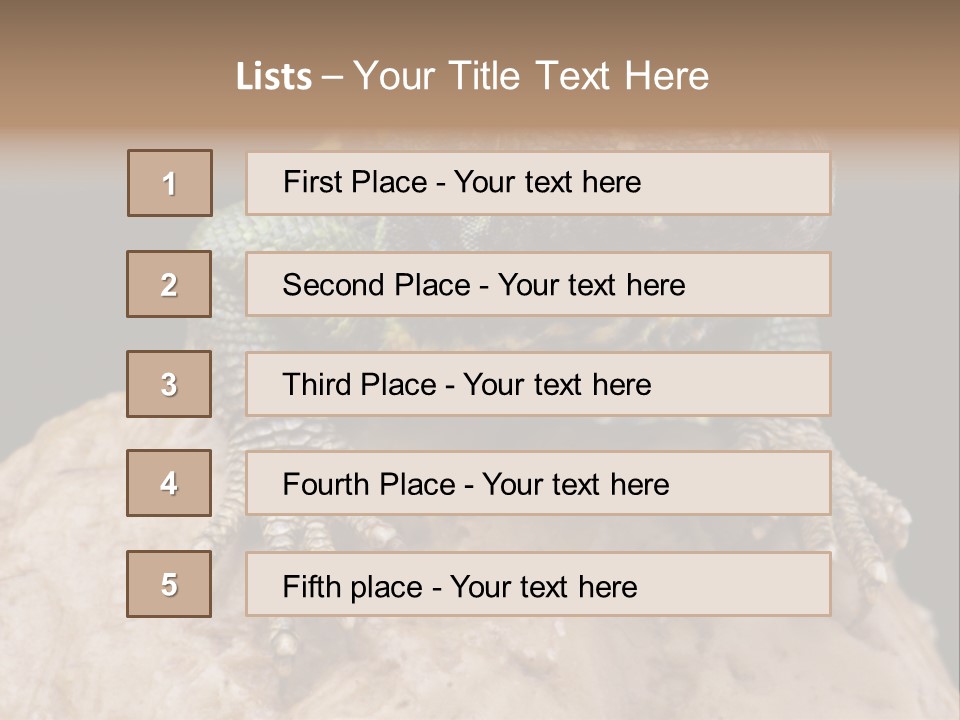Click "Your text here" in Second Place row

tap(591, 285)
